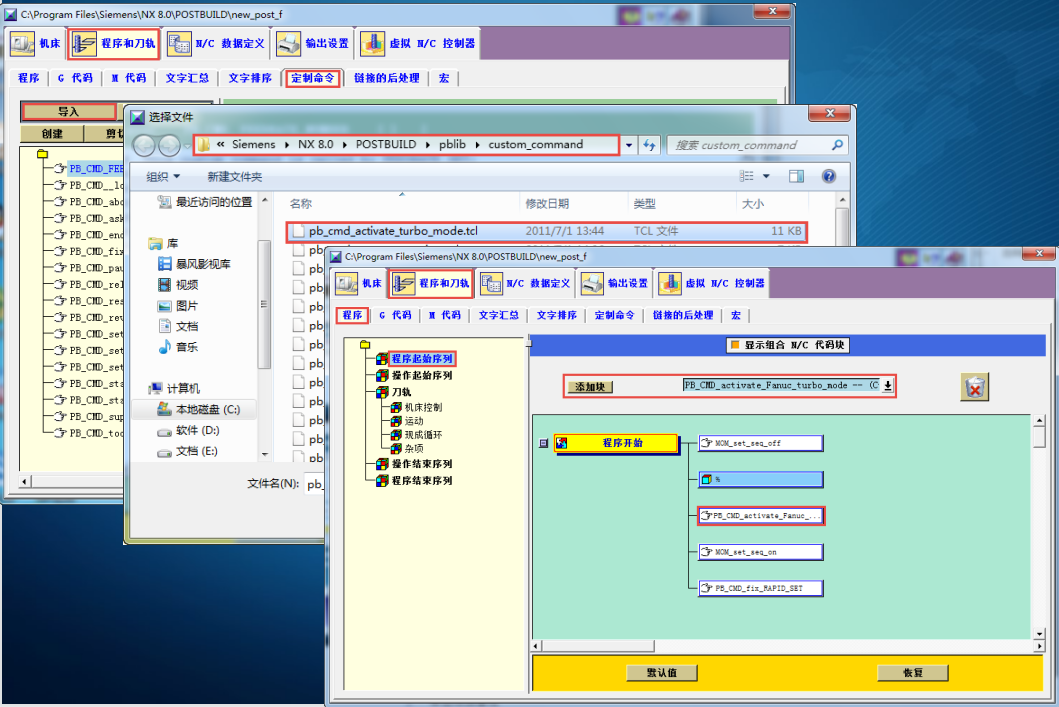Image resolution: width=1059 pixels, height=707 pixels.
Task: Open PB_CMD_activate_Fanuc_turbo_mode block dropdown
Action: (x=888, y=386)
